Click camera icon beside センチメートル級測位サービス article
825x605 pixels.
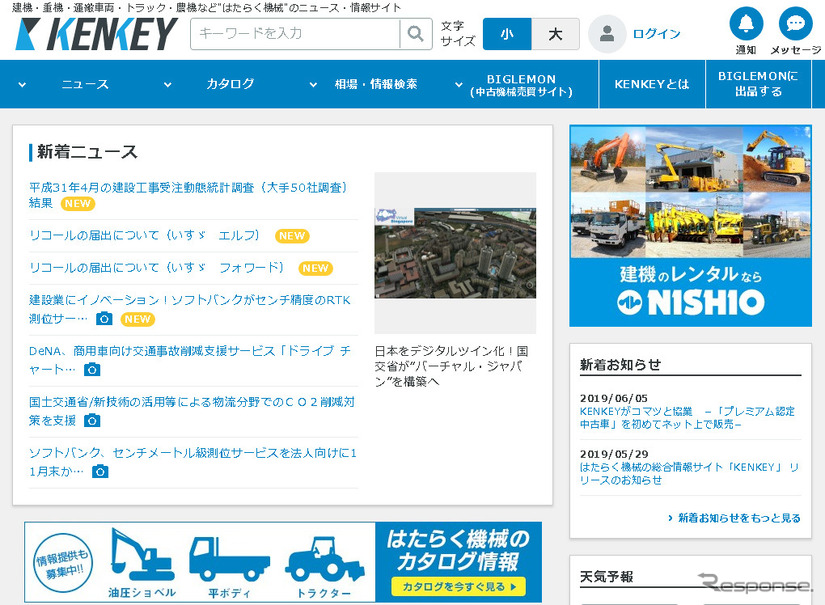click(x=100, y=472)
